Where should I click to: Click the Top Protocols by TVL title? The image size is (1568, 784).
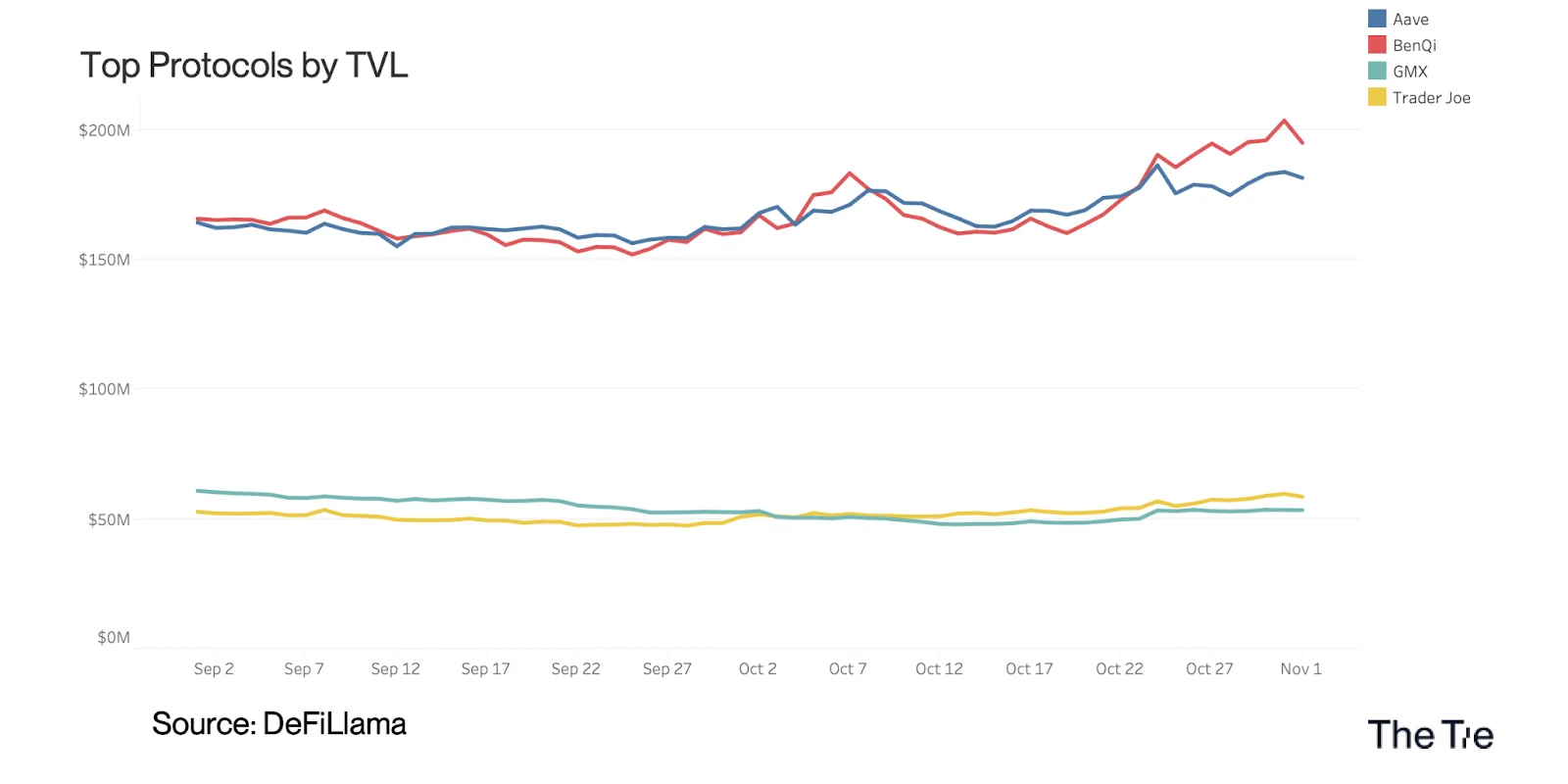(244, 66)
